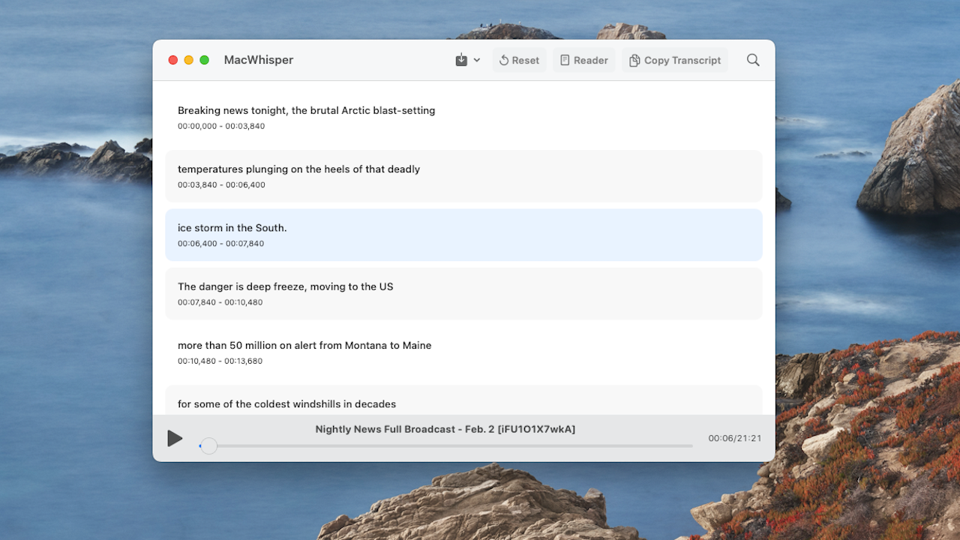Viewport: 960px width, 540px height.
Task: Close the MacWhisper window
Action: tap(173, 60)
